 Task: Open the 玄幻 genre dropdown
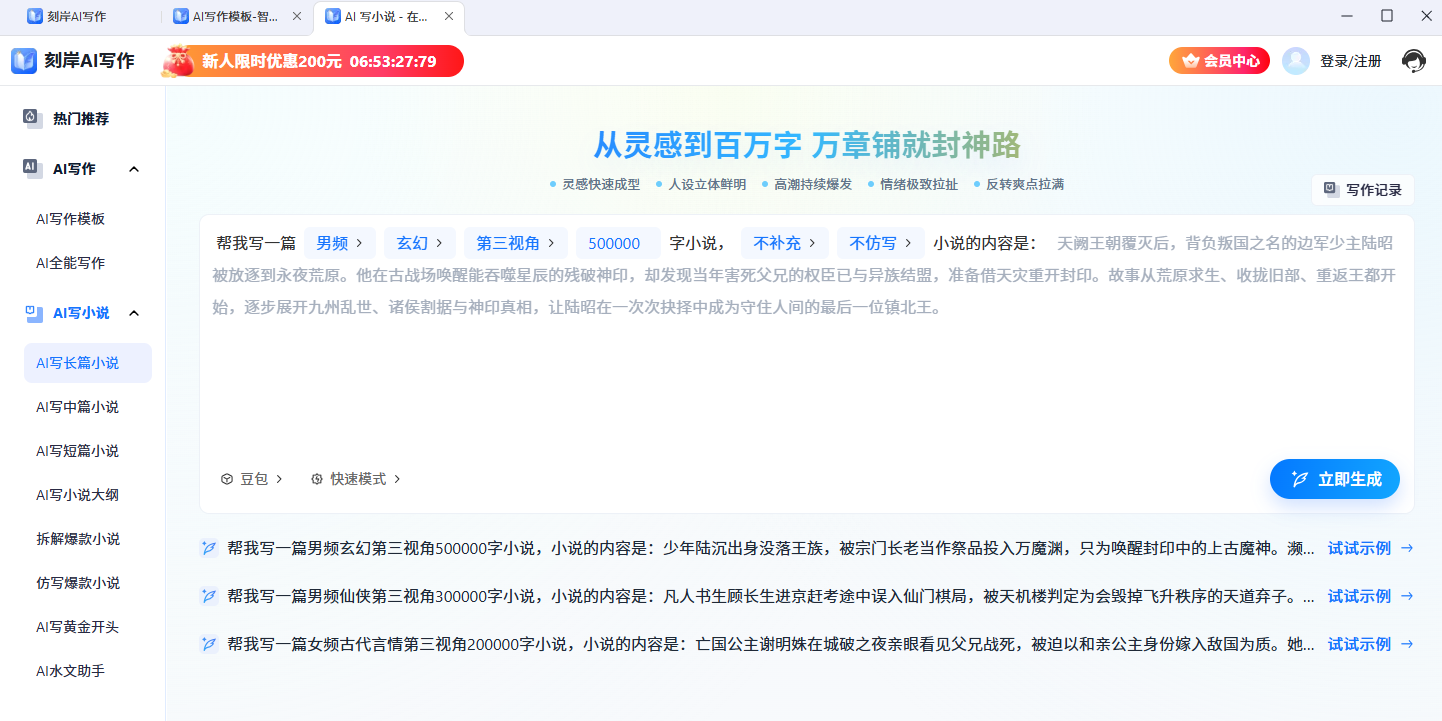coord(420,243)
